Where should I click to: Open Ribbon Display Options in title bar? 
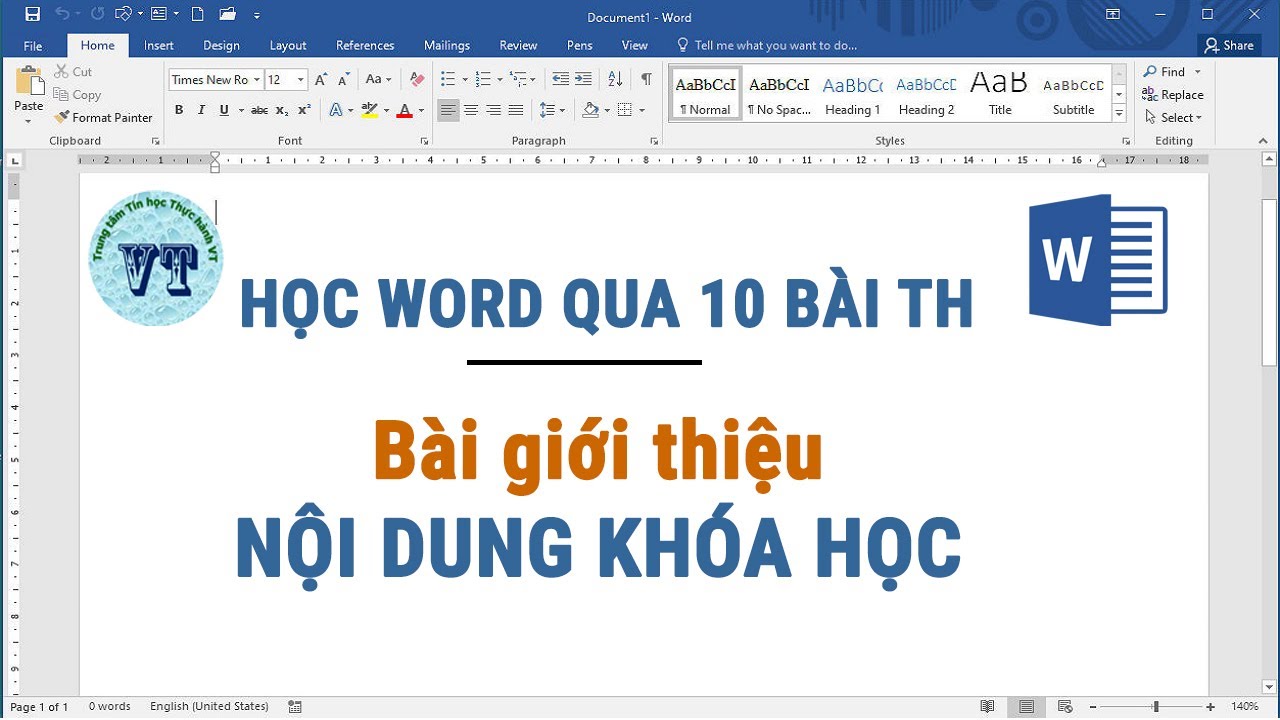click(1113, 14)
